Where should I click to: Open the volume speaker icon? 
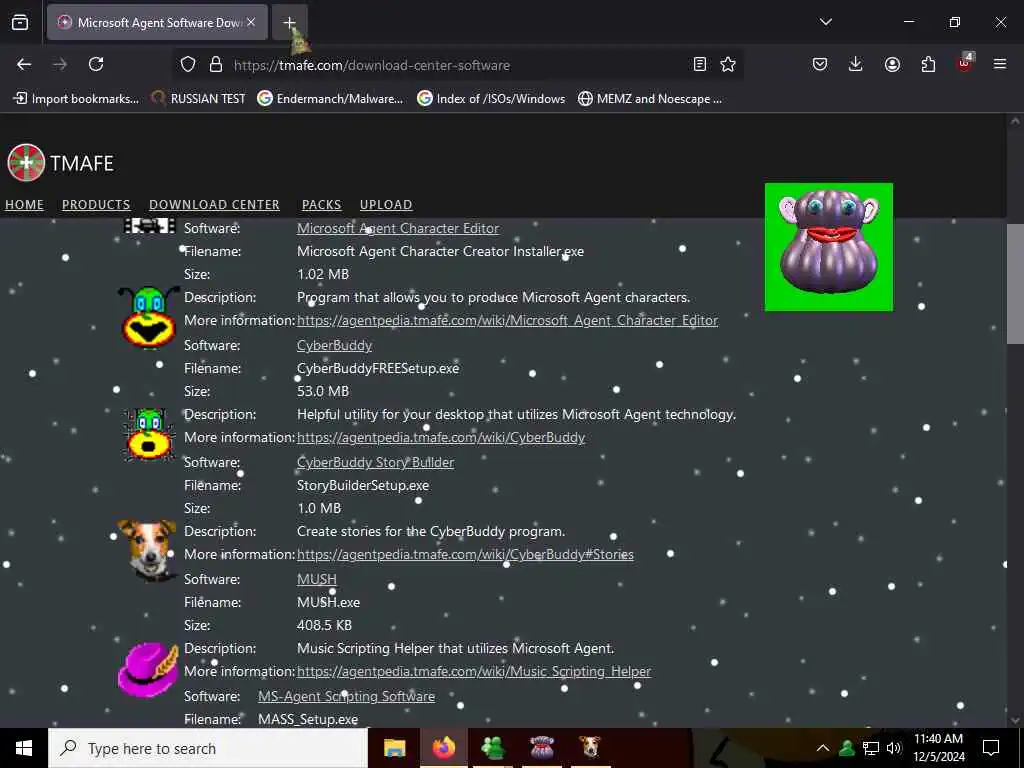[x=894, y=748]
